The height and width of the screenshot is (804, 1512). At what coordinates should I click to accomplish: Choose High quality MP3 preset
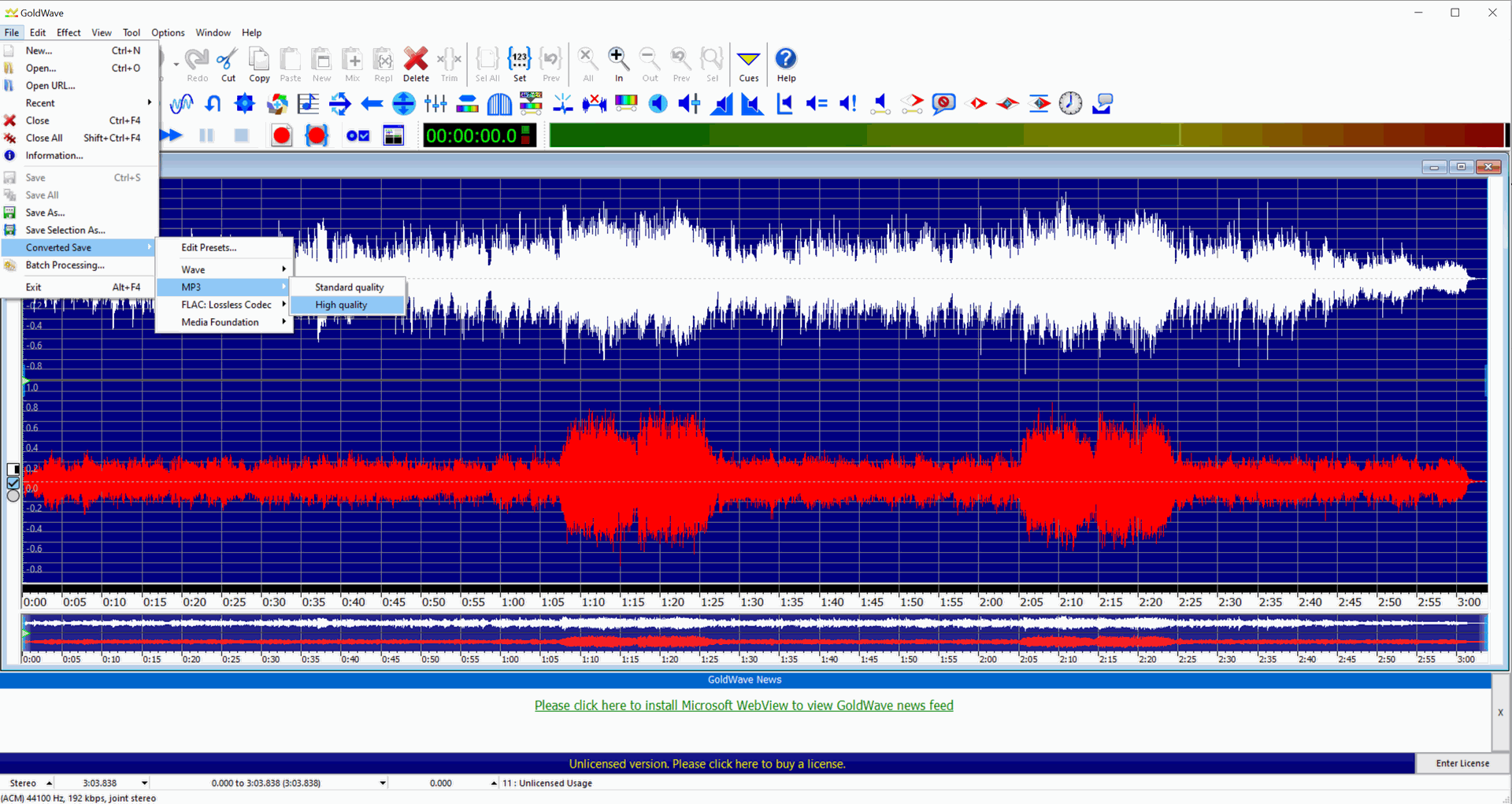[x=347, y=305]
